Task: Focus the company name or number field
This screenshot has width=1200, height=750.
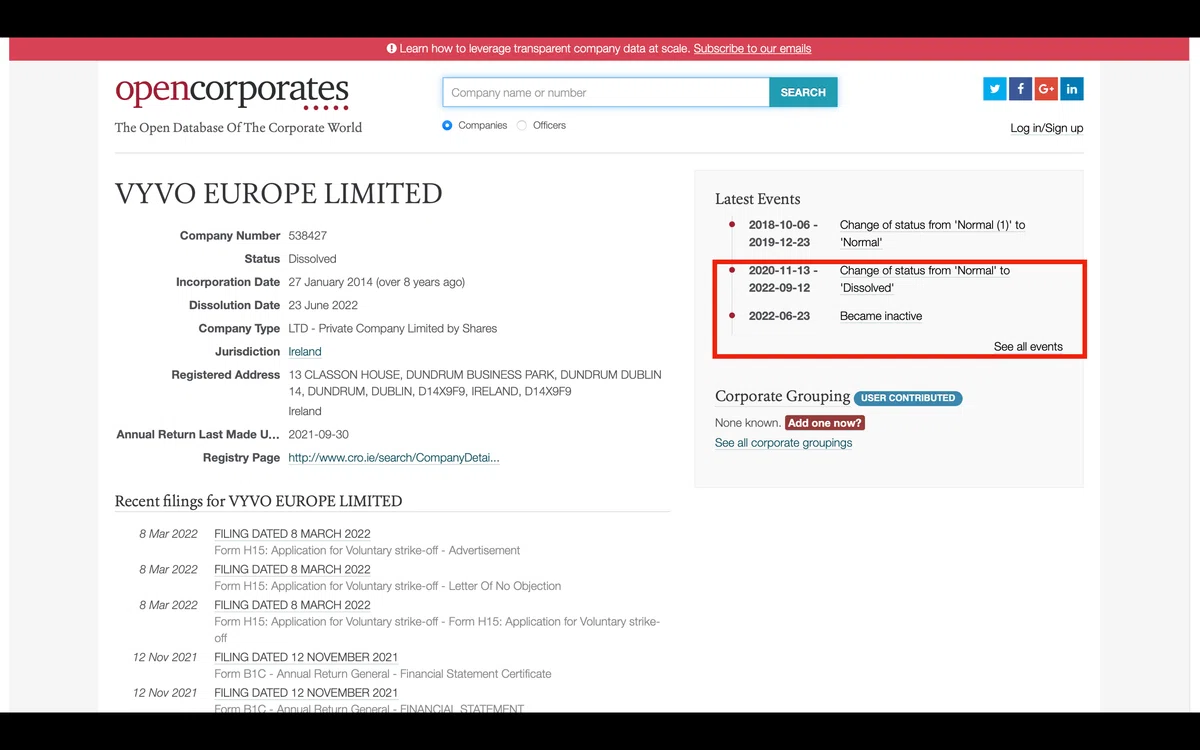Action: click(x=606, y=92)
